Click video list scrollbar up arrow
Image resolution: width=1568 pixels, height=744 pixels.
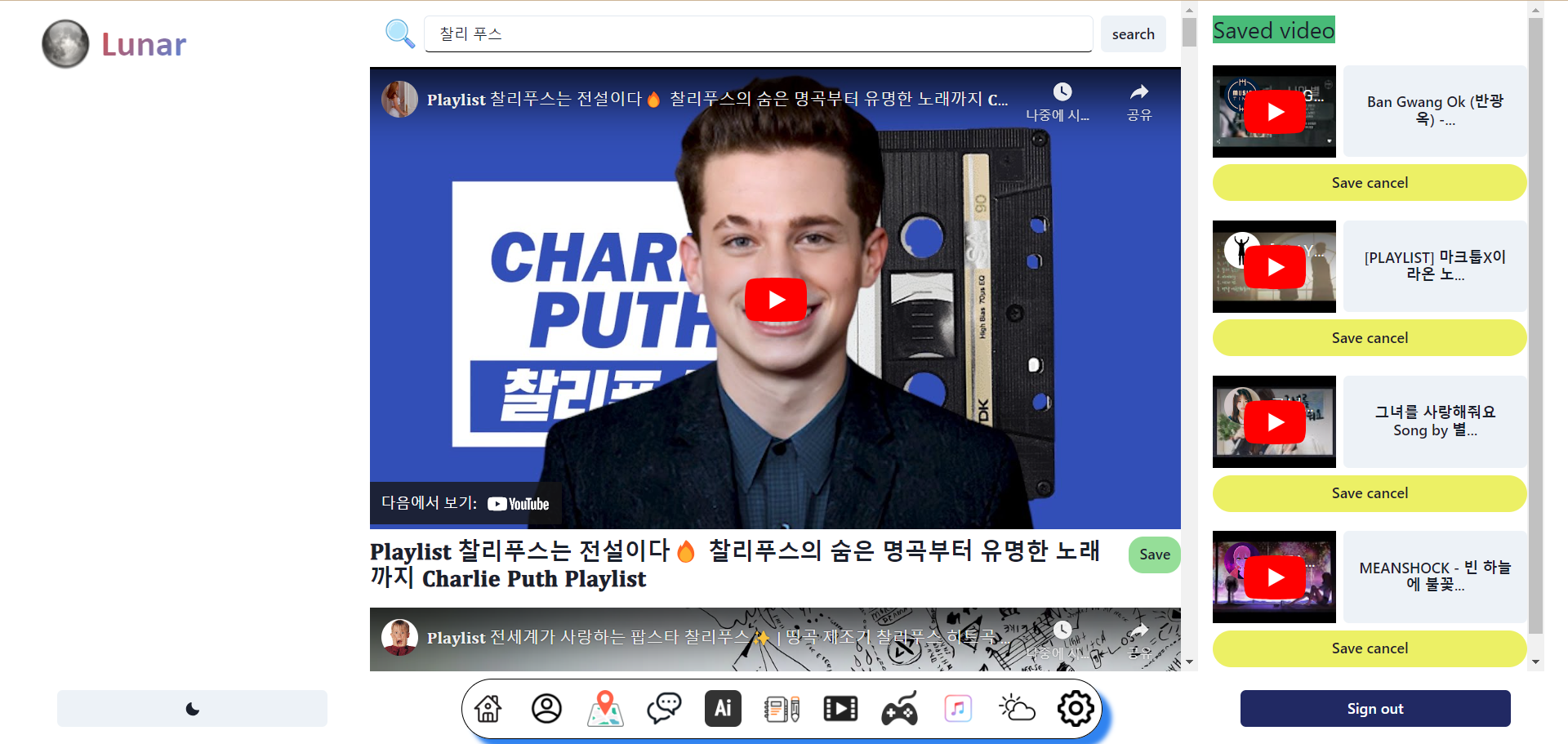(1189, 11)
